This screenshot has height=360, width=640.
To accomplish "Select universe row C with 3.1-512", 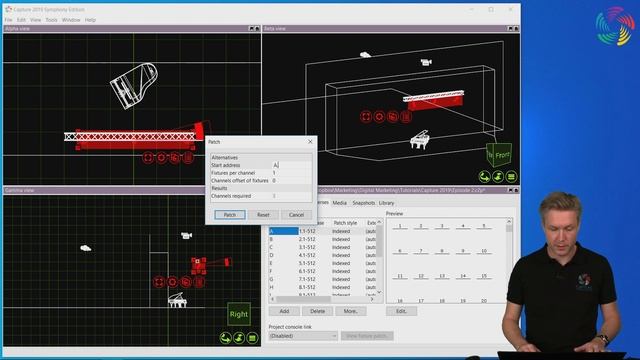I will (x=322, y=247).
